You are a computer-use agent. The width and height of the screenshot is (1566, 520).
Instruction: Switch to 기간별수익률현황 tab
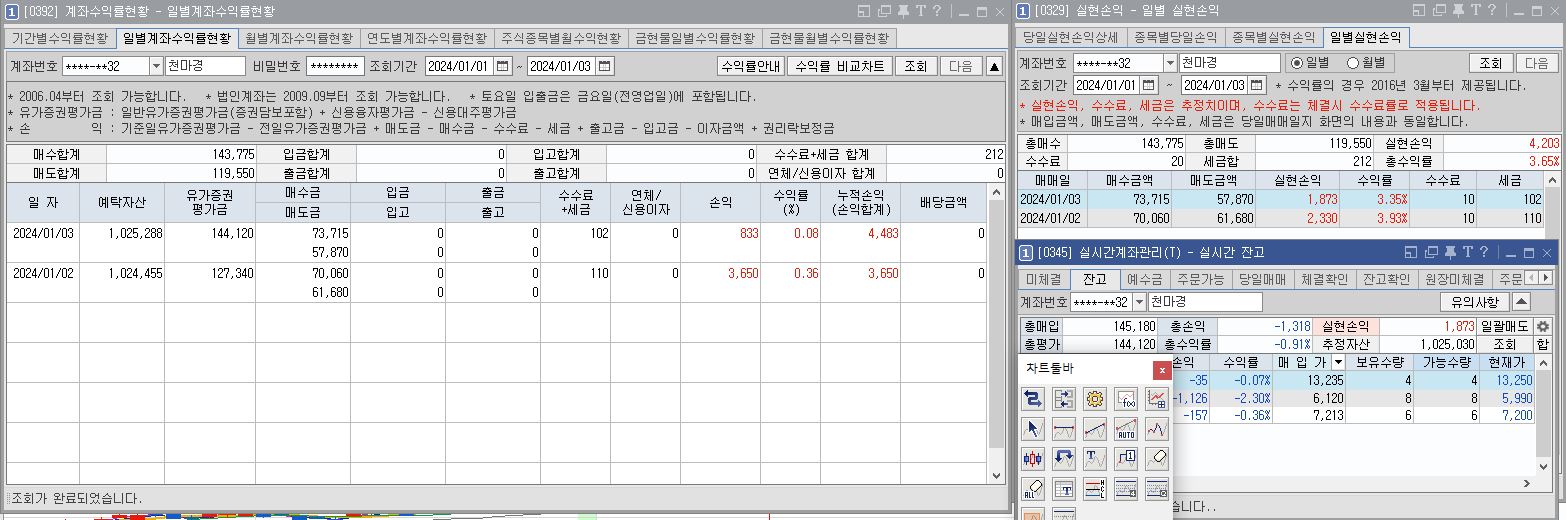click(60, 38)
